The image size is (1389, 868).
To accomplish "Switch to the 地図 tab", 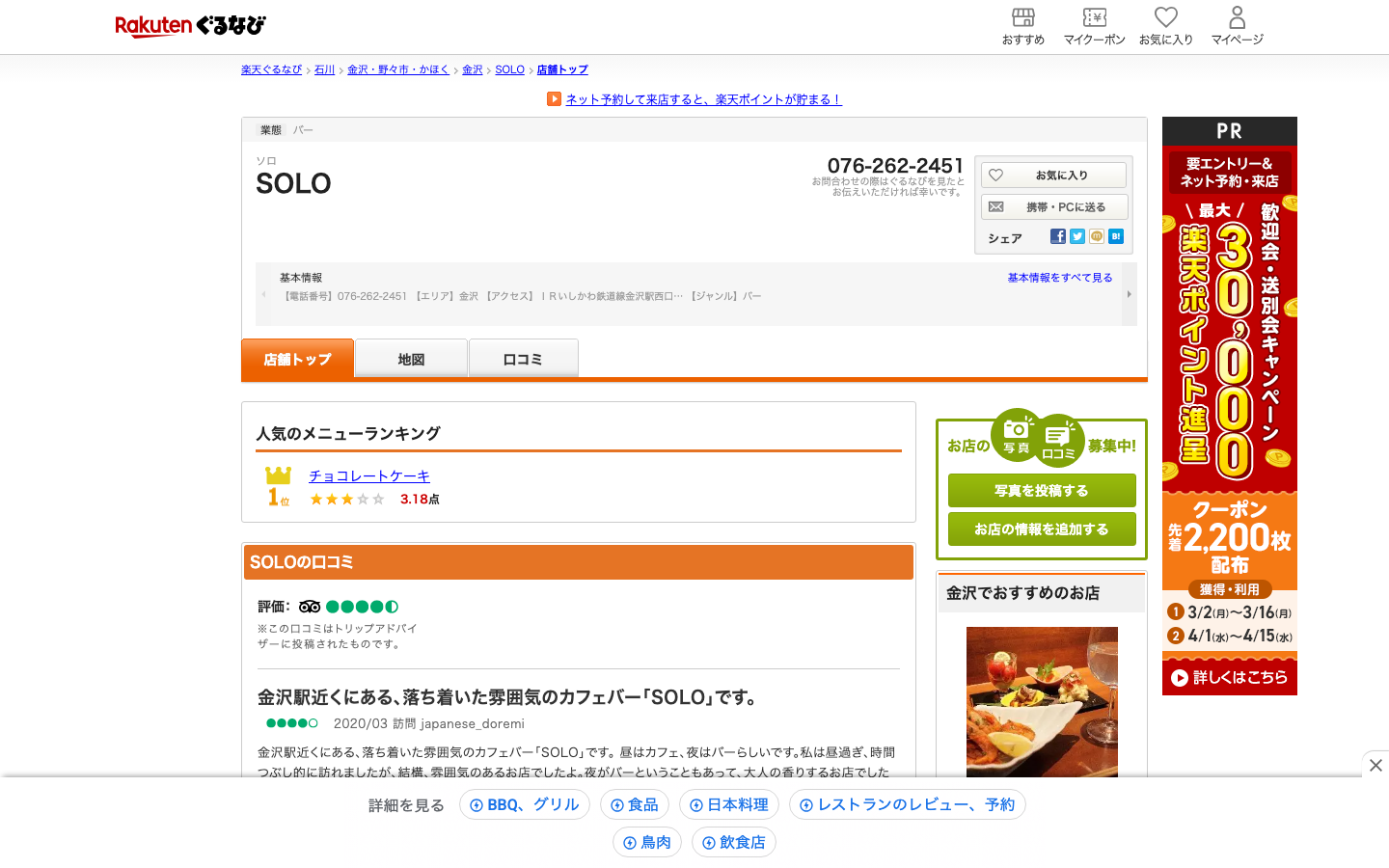I will [x=410, y=358].
